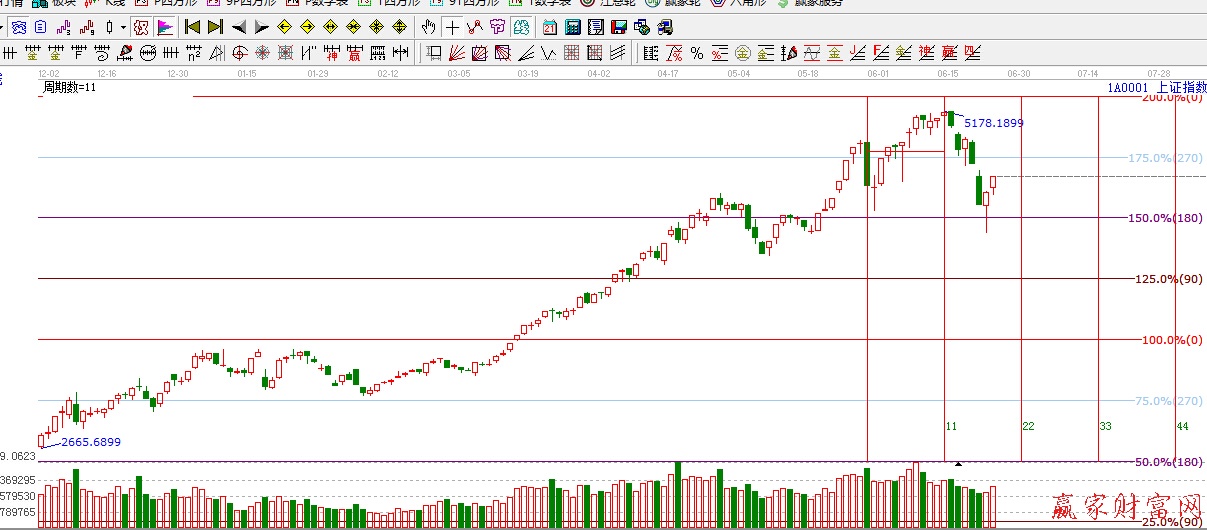Viewport: 1207px width, 531px height.
Task: Select the 06-15 date on the timeline
Action: 948,74
